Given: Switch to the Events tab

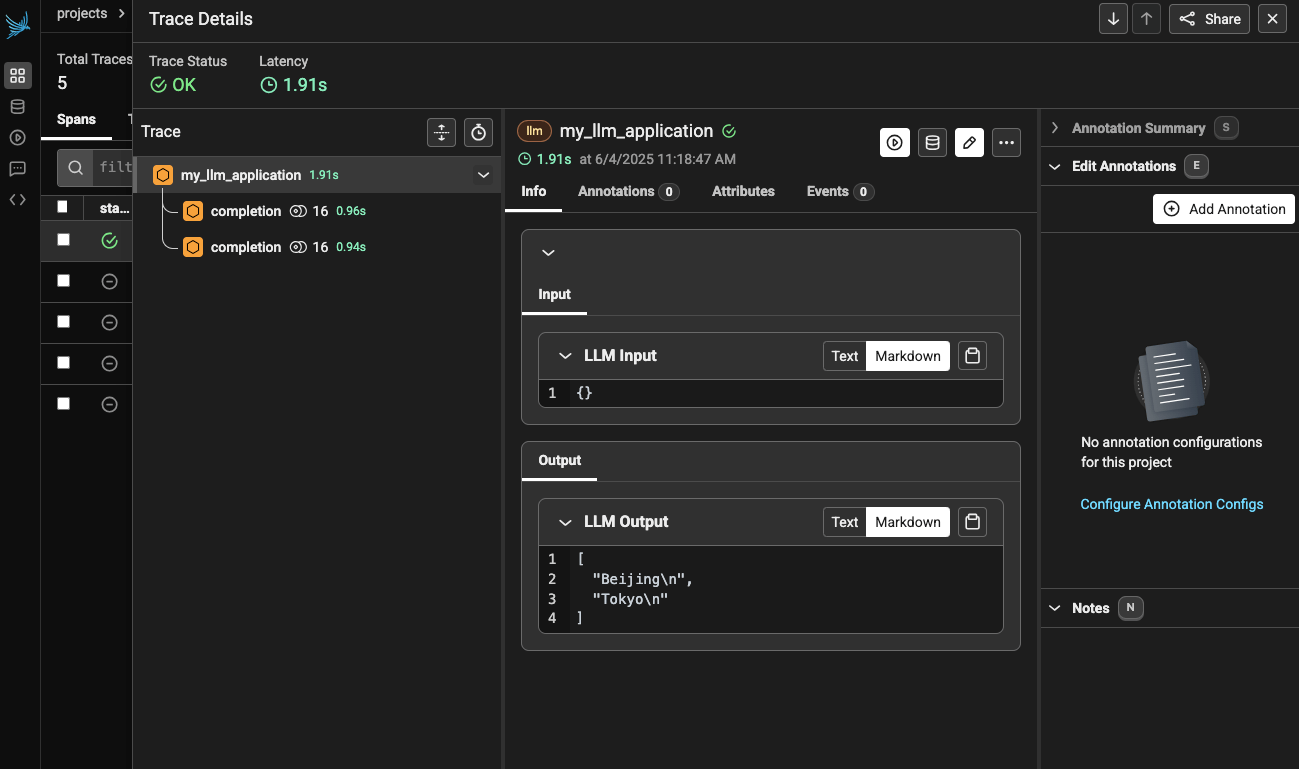Looking at the screenshot, I should click(x=827, y=191).
